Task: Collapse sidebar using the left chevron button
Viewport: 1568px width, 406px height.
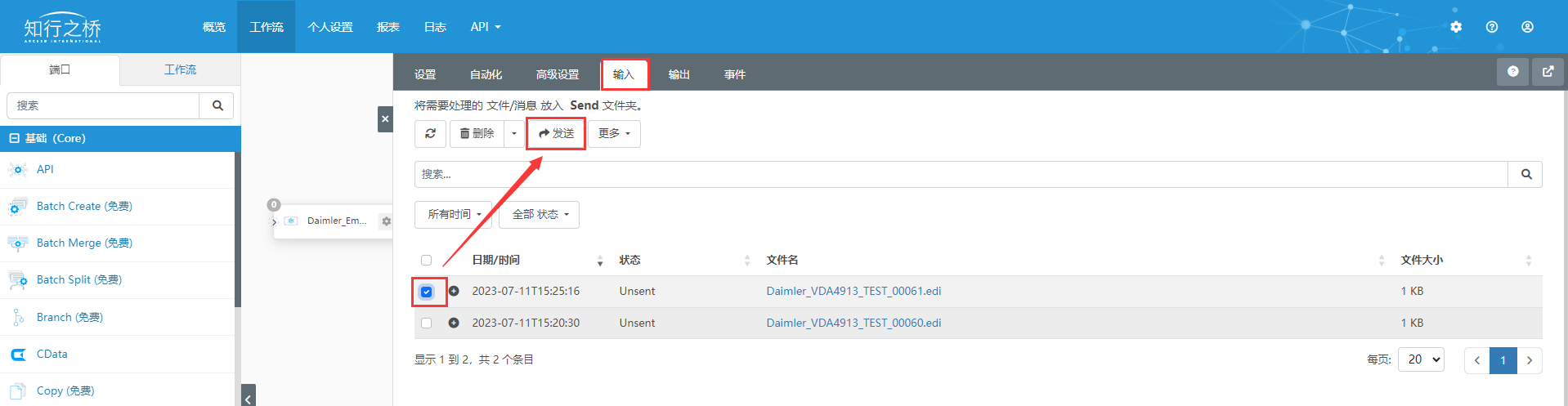Action: pyautogui.click(x=249, y=396)
